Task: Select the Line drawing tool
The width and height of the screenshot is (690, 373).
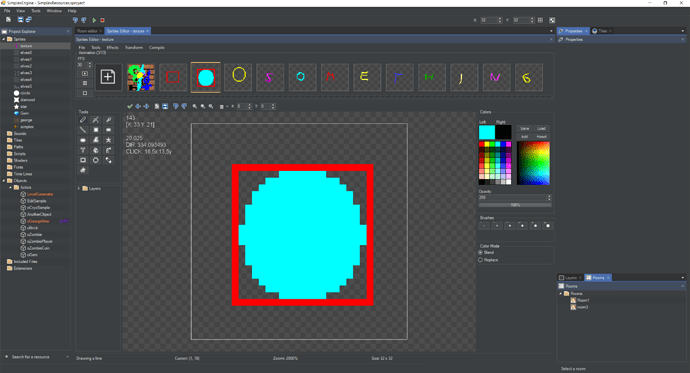Action: pyautogui.click(x=83, y=130)
